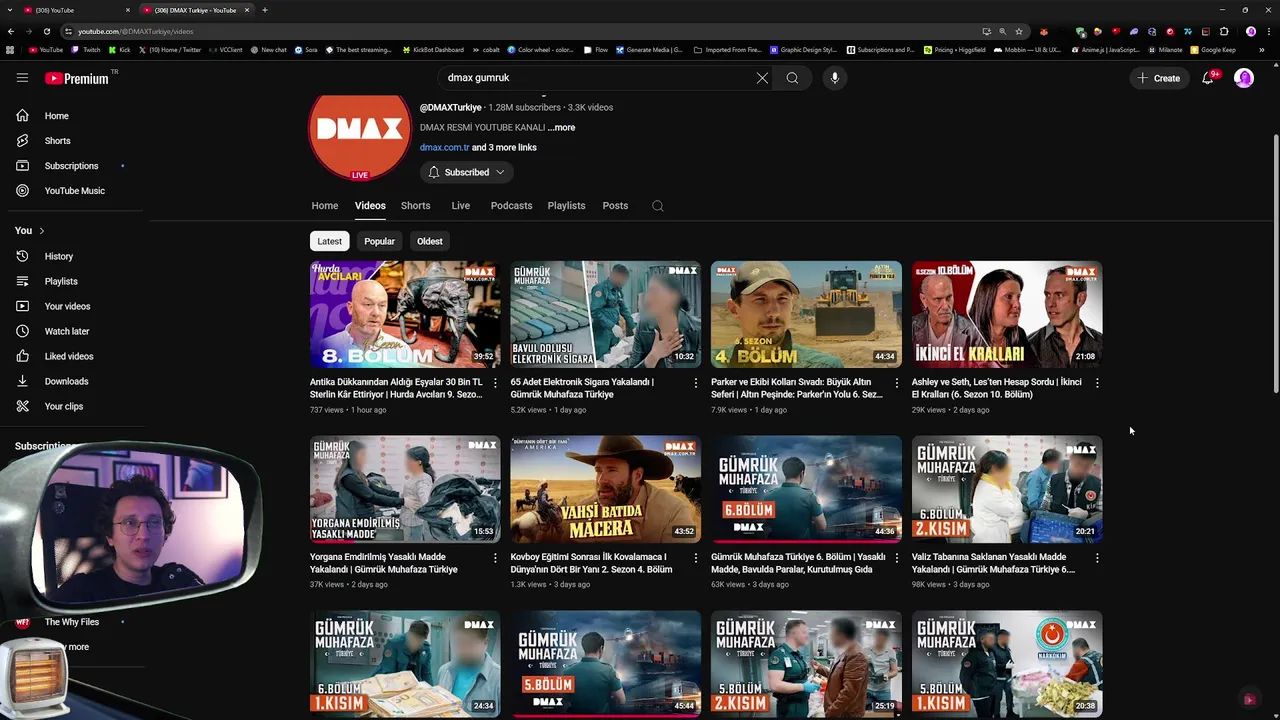Switch to the channel Shorts tab
Viewport: 1280px width, 720px height.
click(x=416, y=206)
